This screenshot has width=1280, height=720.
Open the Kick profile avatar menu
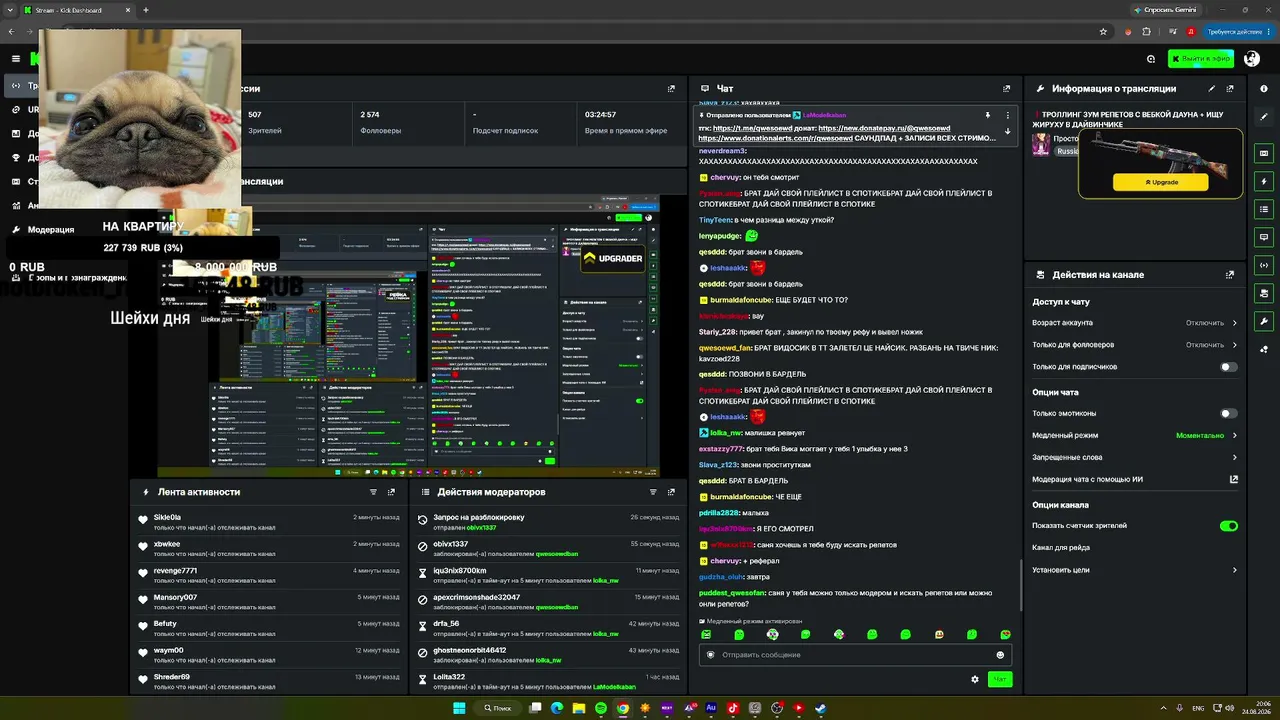point(1251,59)
